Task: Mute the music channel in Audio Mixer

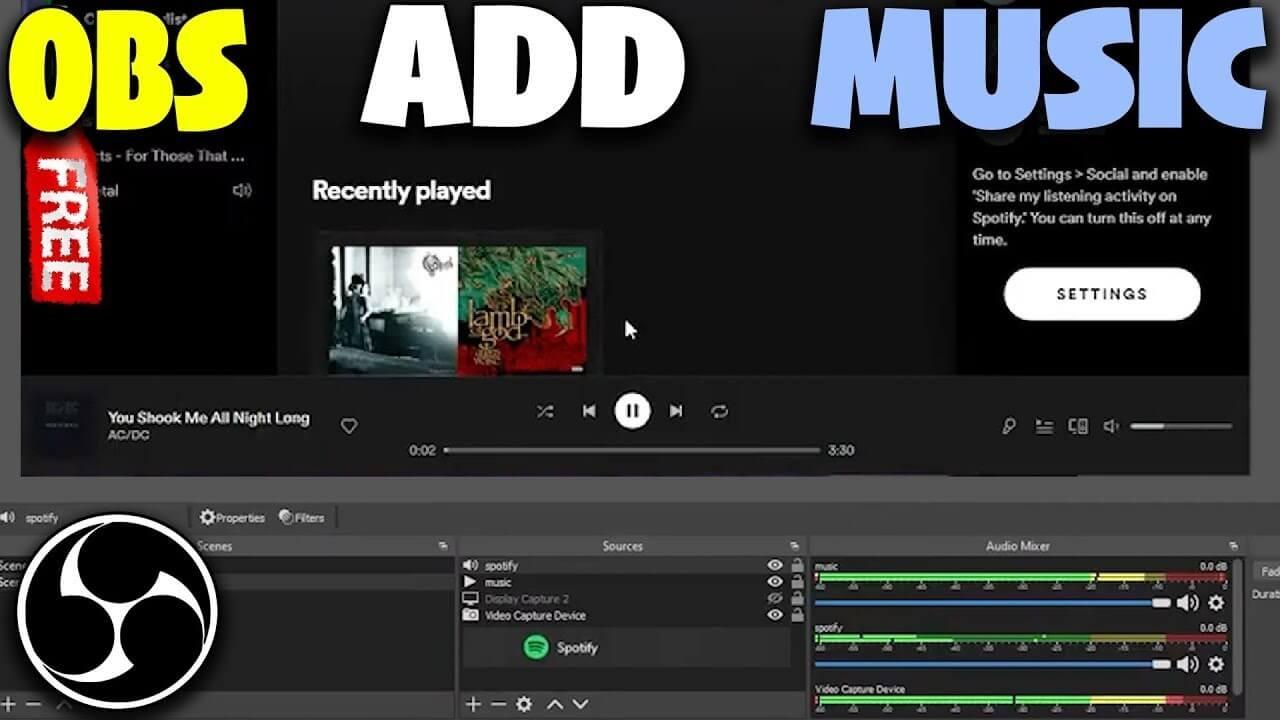Action: point(1187,603)
